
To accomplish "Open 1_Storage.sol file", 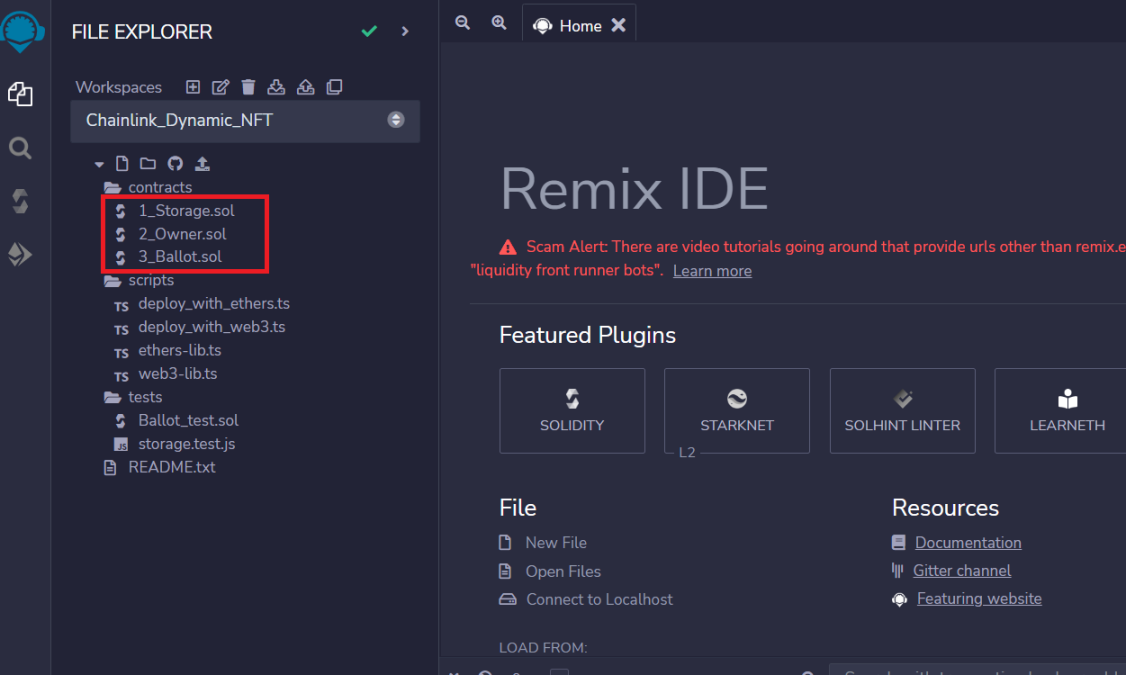I will [x=186, y=210].
